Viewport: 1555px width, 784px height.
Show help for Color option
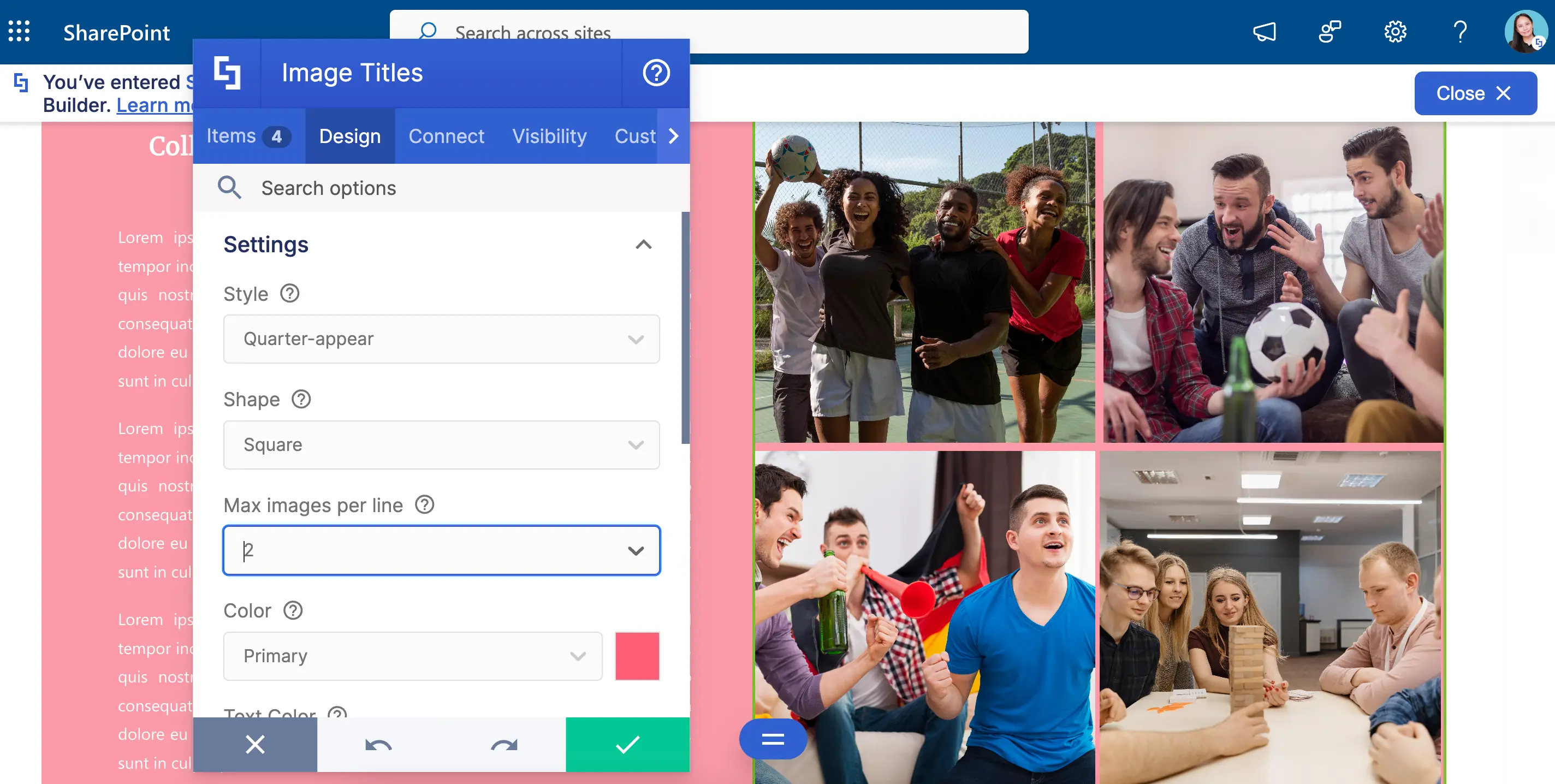point(293,610)
